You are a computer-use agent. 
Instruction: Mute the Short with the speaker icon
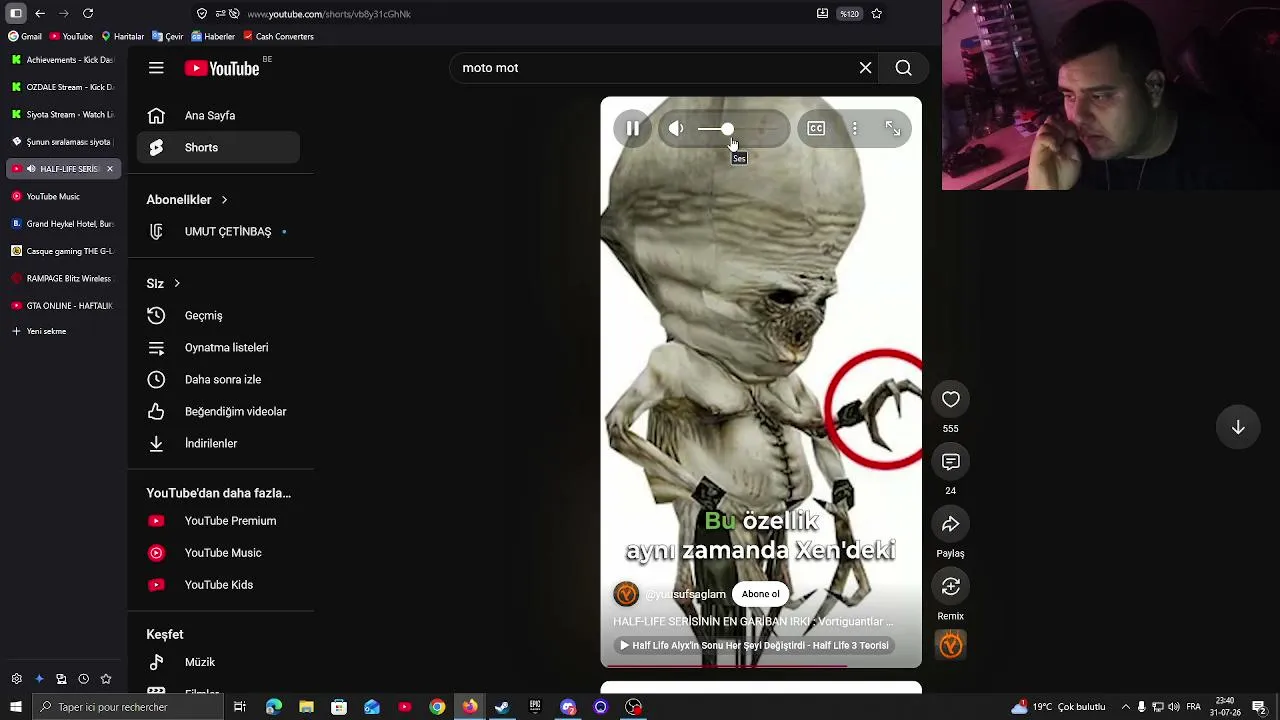(x=676, y=128)
